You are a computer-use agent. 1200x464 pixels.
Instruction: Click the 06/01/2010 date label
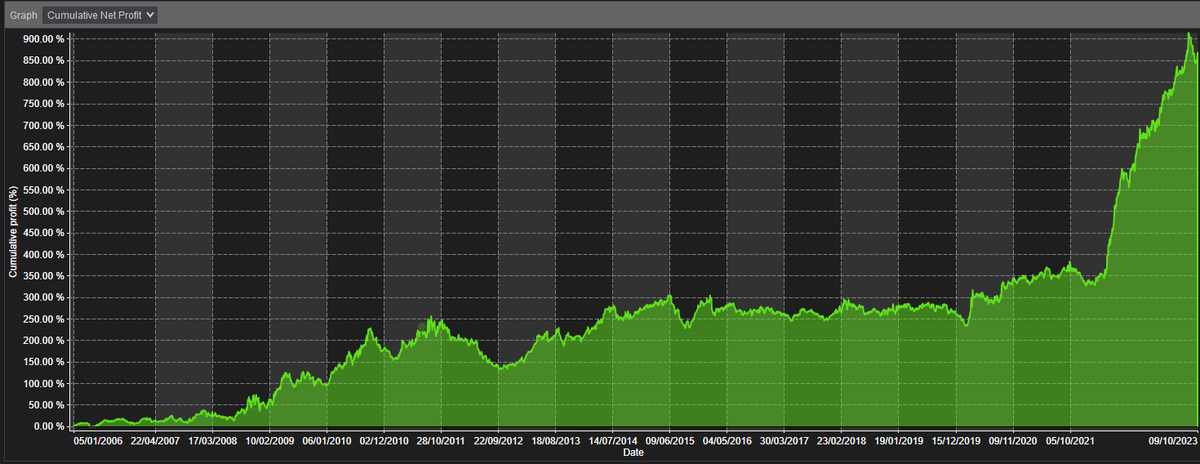point(327,440)
